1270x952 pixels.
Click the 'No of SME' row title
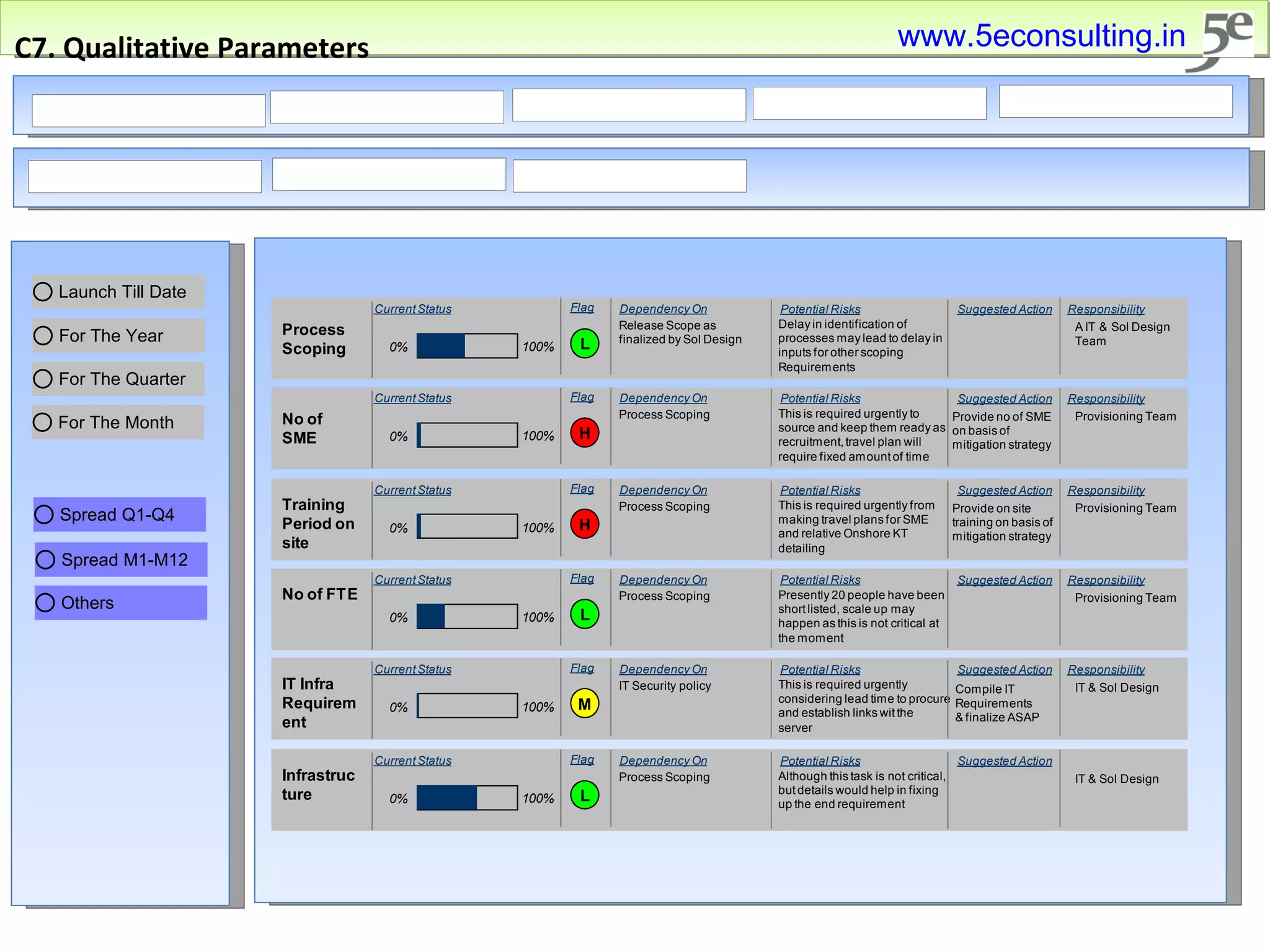coord(303,428)
